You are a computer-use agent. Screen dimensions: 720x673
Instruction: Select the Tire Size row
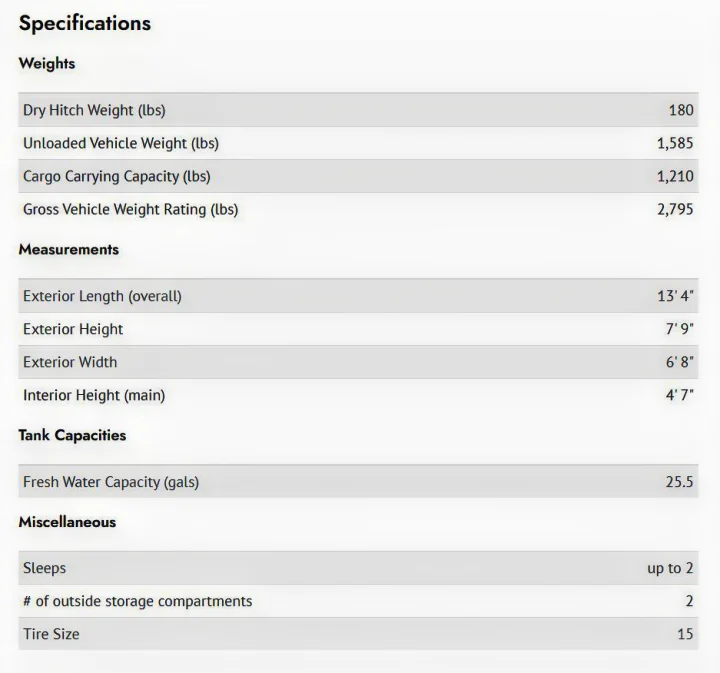[x=358, y=634]
